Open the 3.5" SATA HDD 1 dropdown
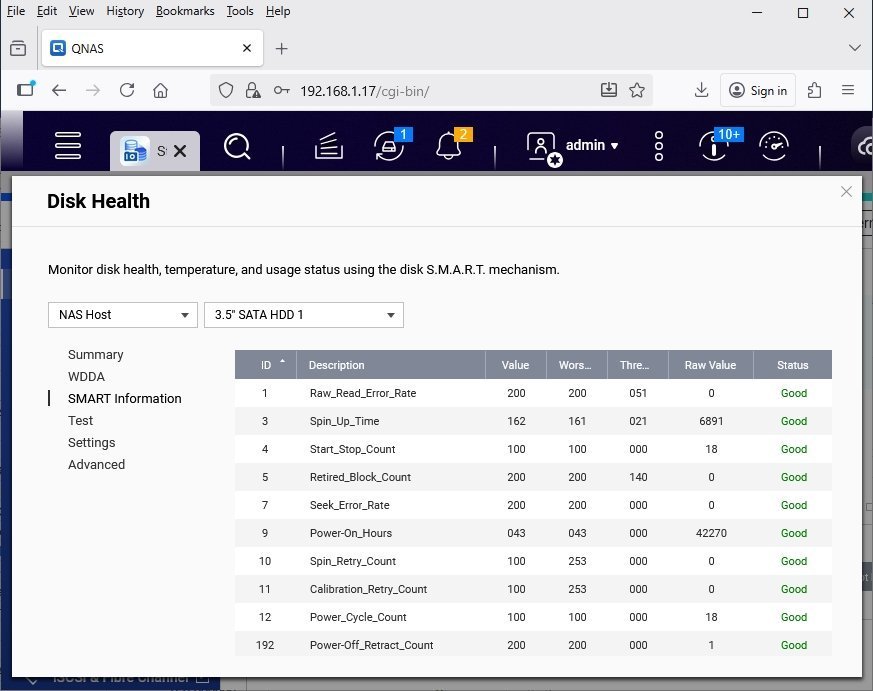Viewport: 873px width, 691px height. pos(303,315)
